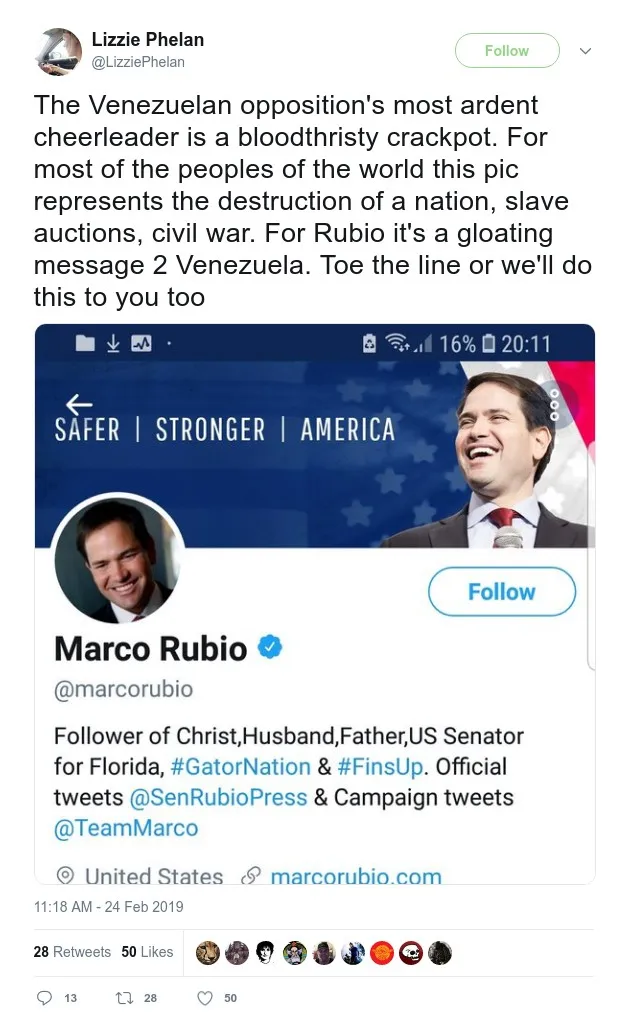
Task: Click the location pin icon
Action: point(66,876)
